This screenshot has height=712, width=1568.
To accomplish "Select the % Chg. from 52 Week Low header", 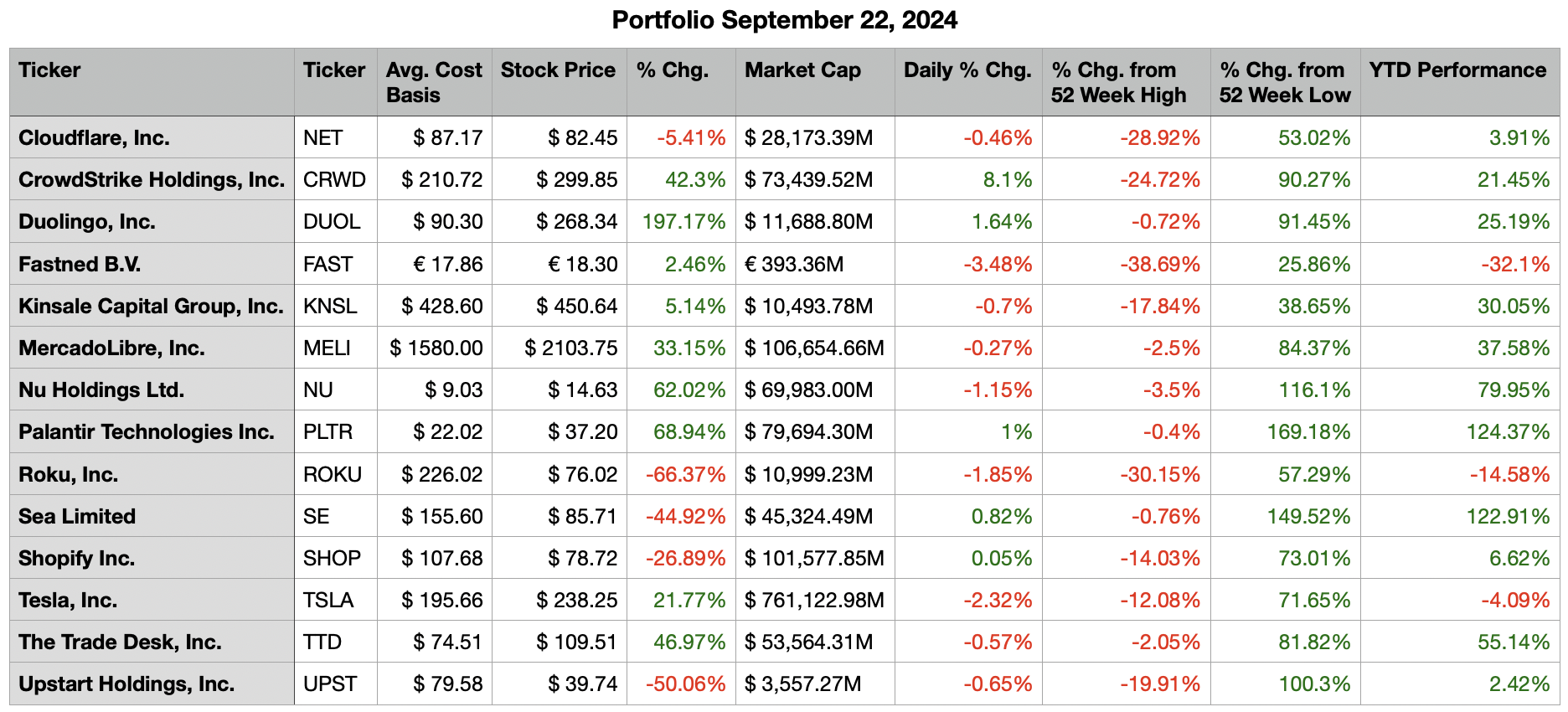I will pyautogui.click(x=1285, y=82).
